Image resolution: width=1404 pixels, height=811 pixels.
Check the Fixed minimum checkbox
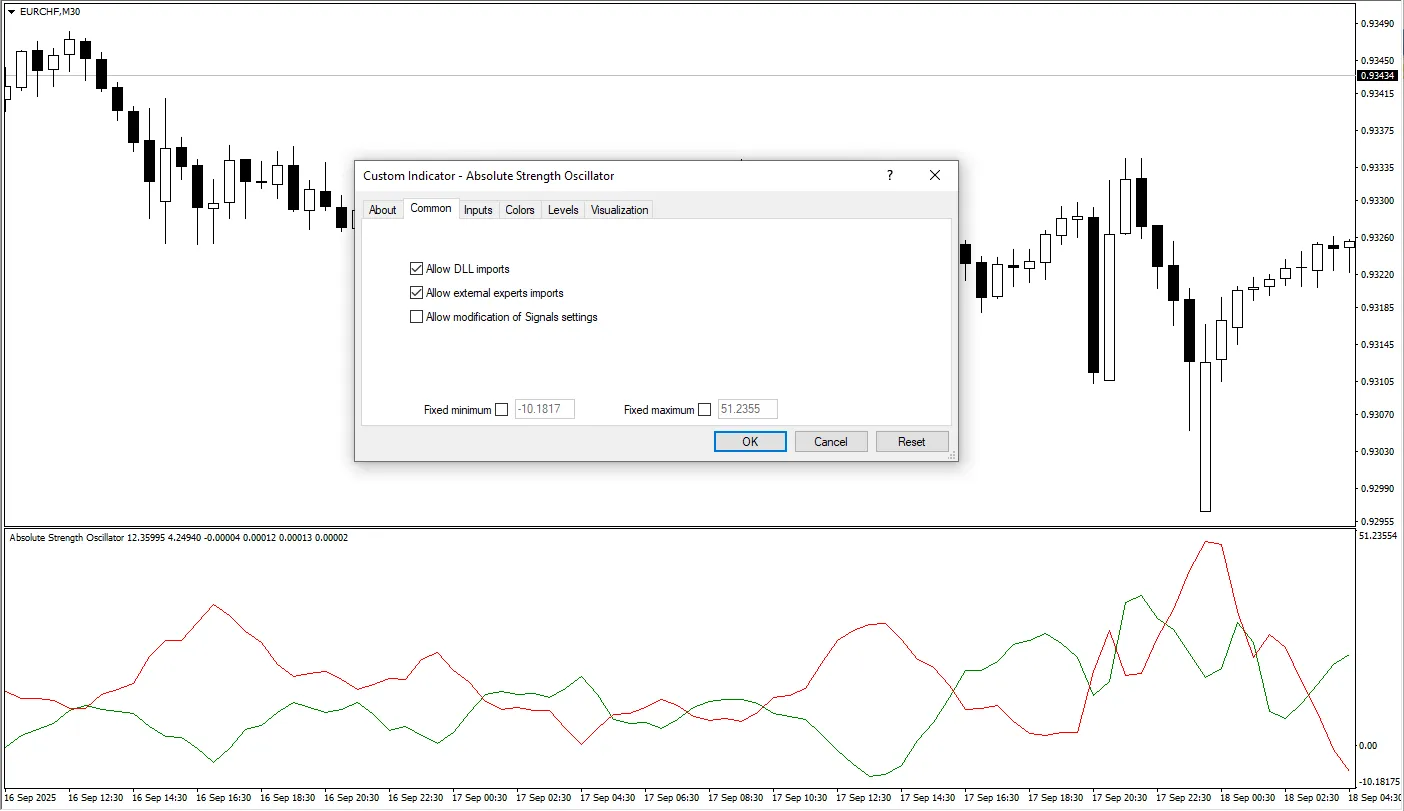point(502,409)
